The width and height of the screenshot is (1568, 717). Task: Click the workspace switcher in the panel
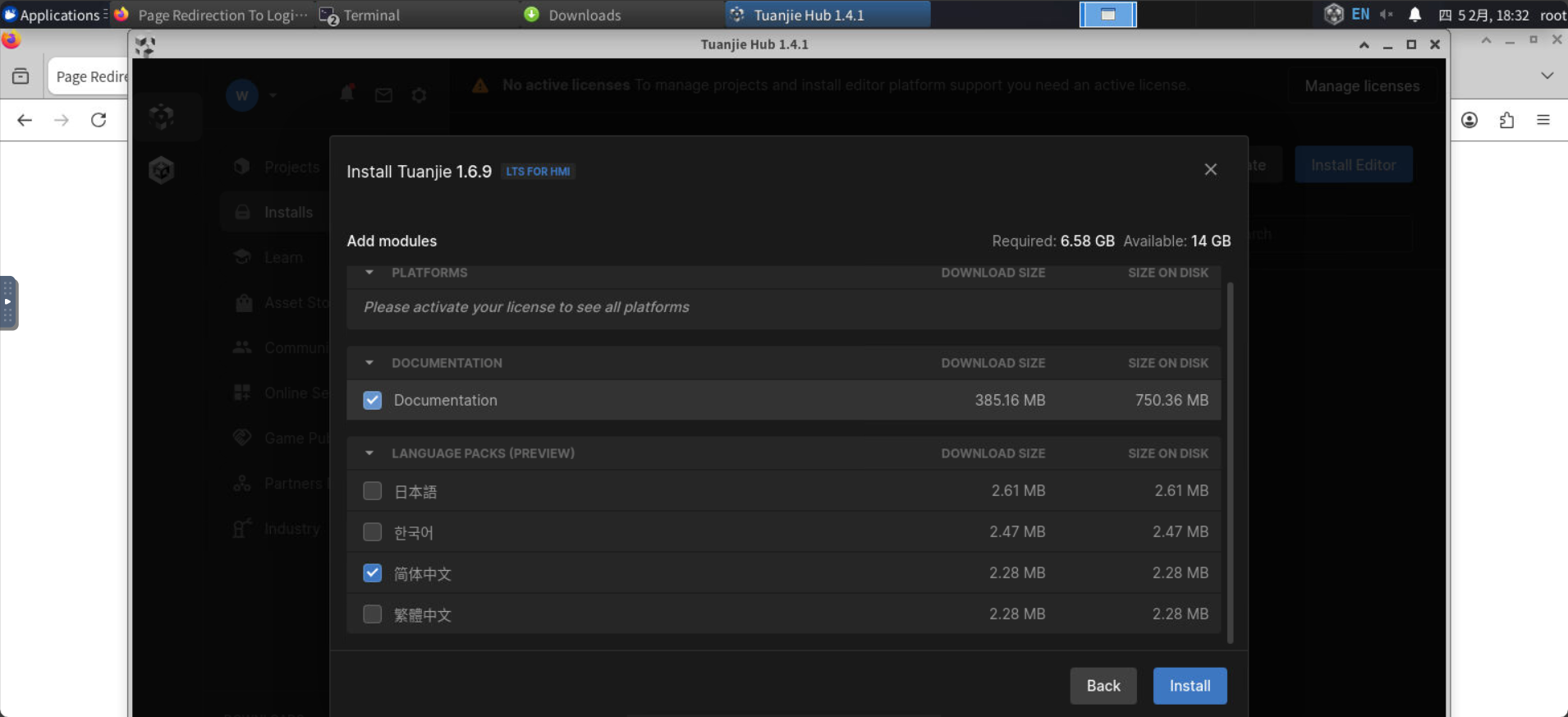pyautogui.click(x=1107, y=15)
